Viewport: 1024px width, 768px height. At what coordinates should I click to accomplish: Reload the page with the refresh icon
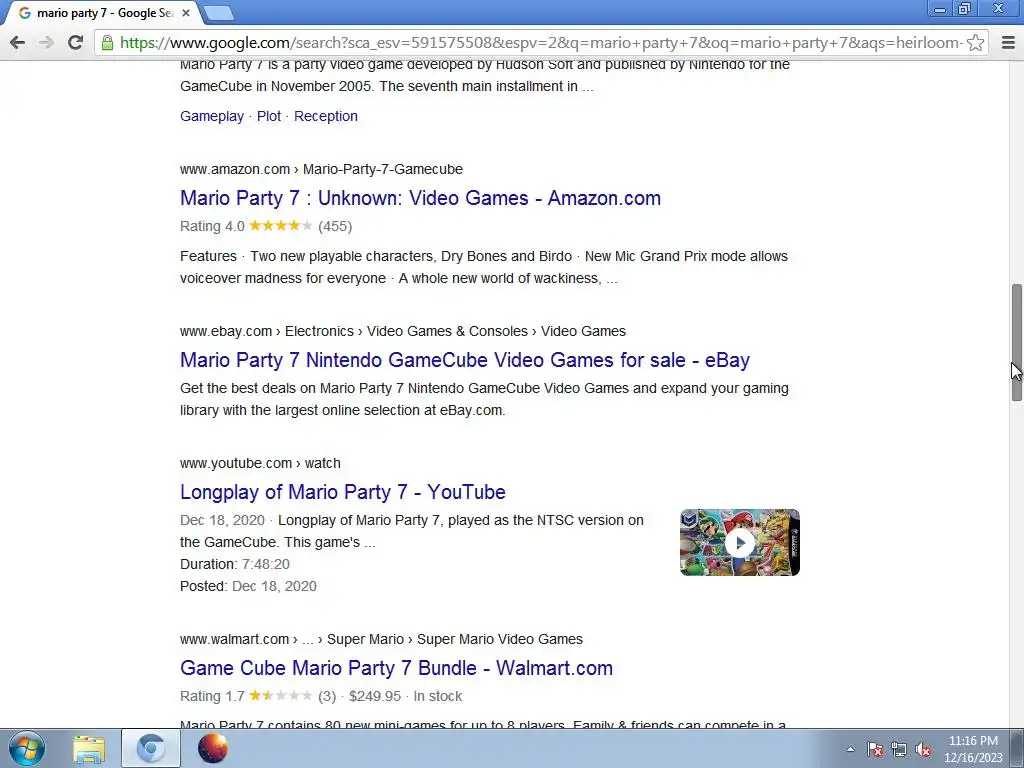pyautogui.click(x=75, y=42)
